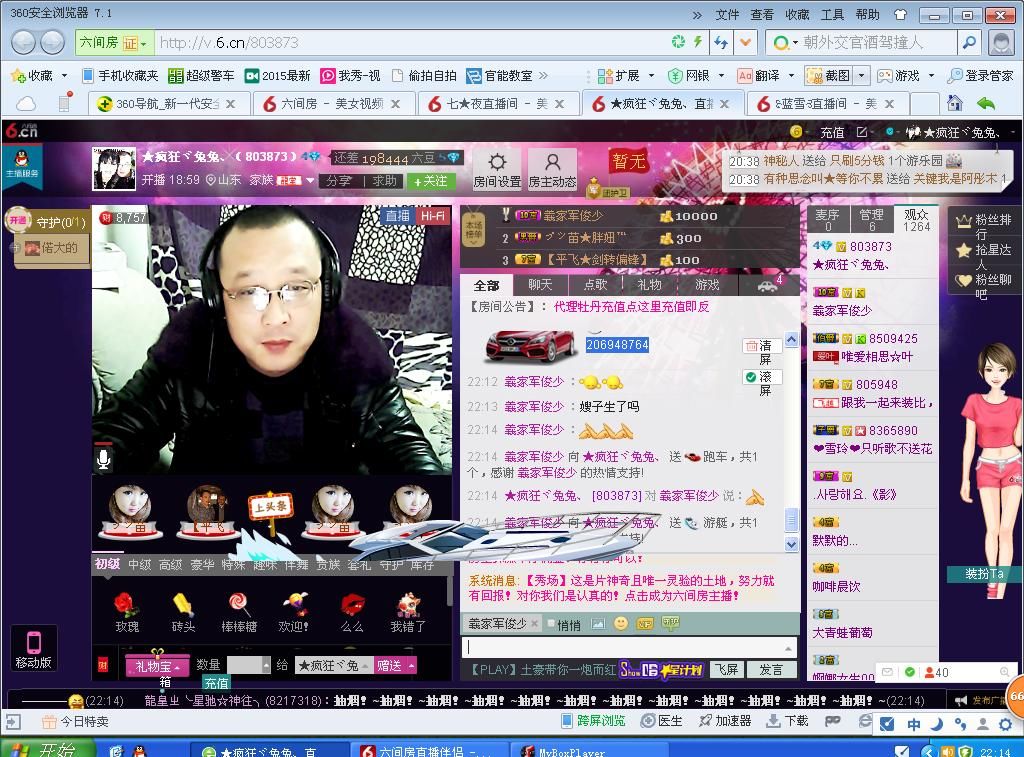Viewport: 1024px width, 757px height.
Task: Open the 下载 download manager
Action: (787, 720)
